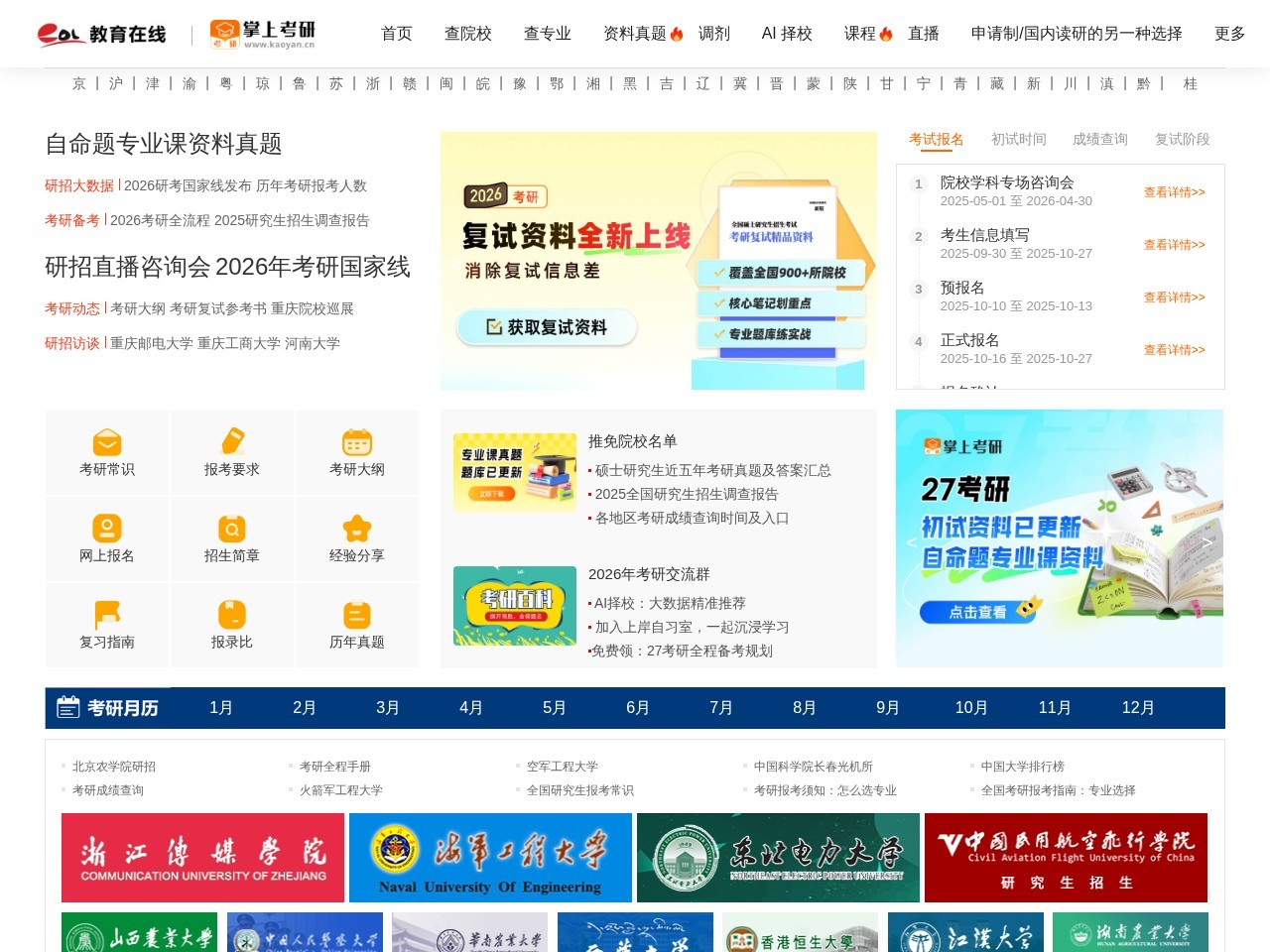1270x952 pixels.
Task: Open the 2026年考研交流群 heading
Action: (x=649, y=574)
